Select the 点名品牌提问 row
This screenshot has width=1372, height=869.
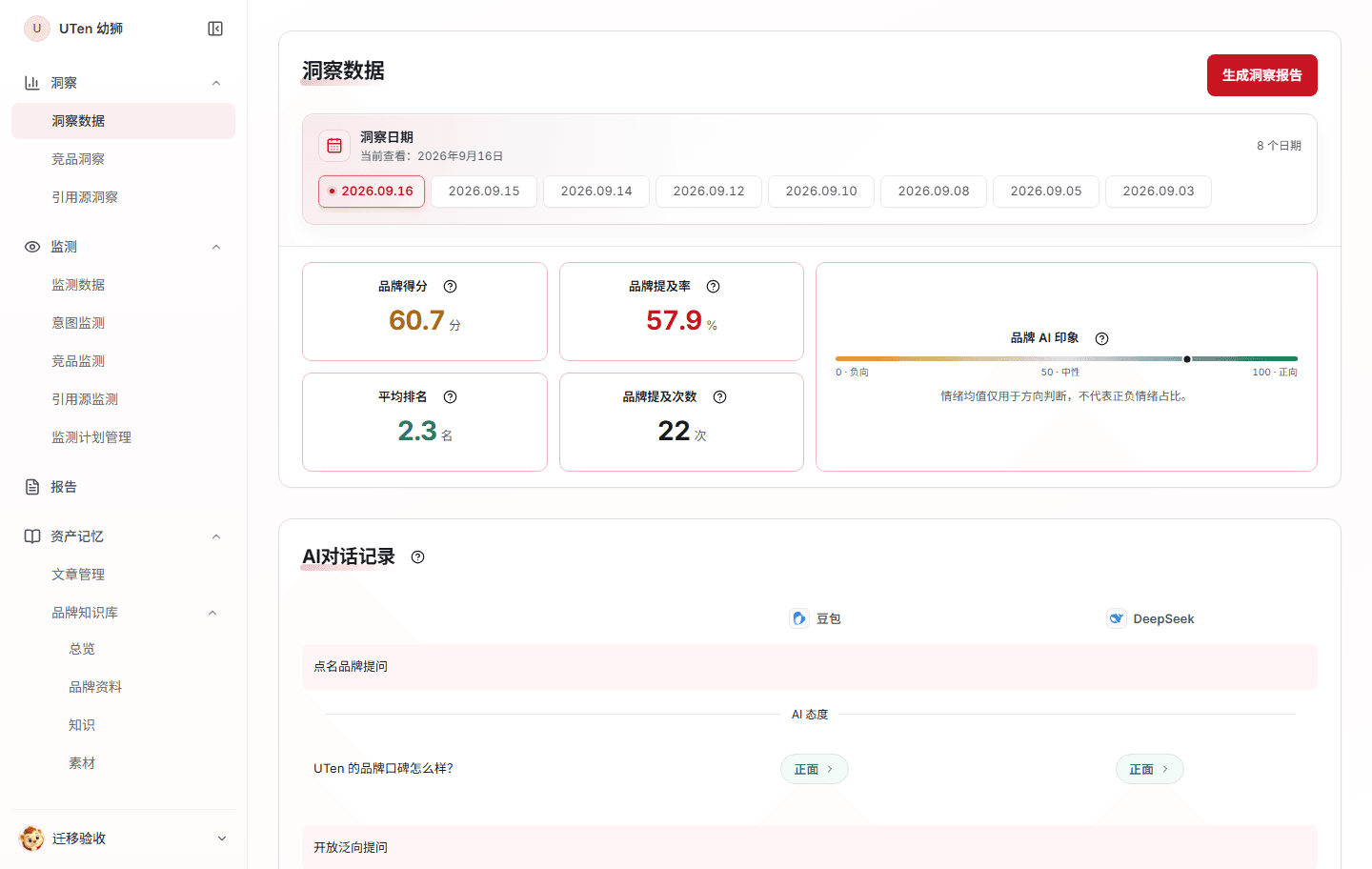coord(810,667)
